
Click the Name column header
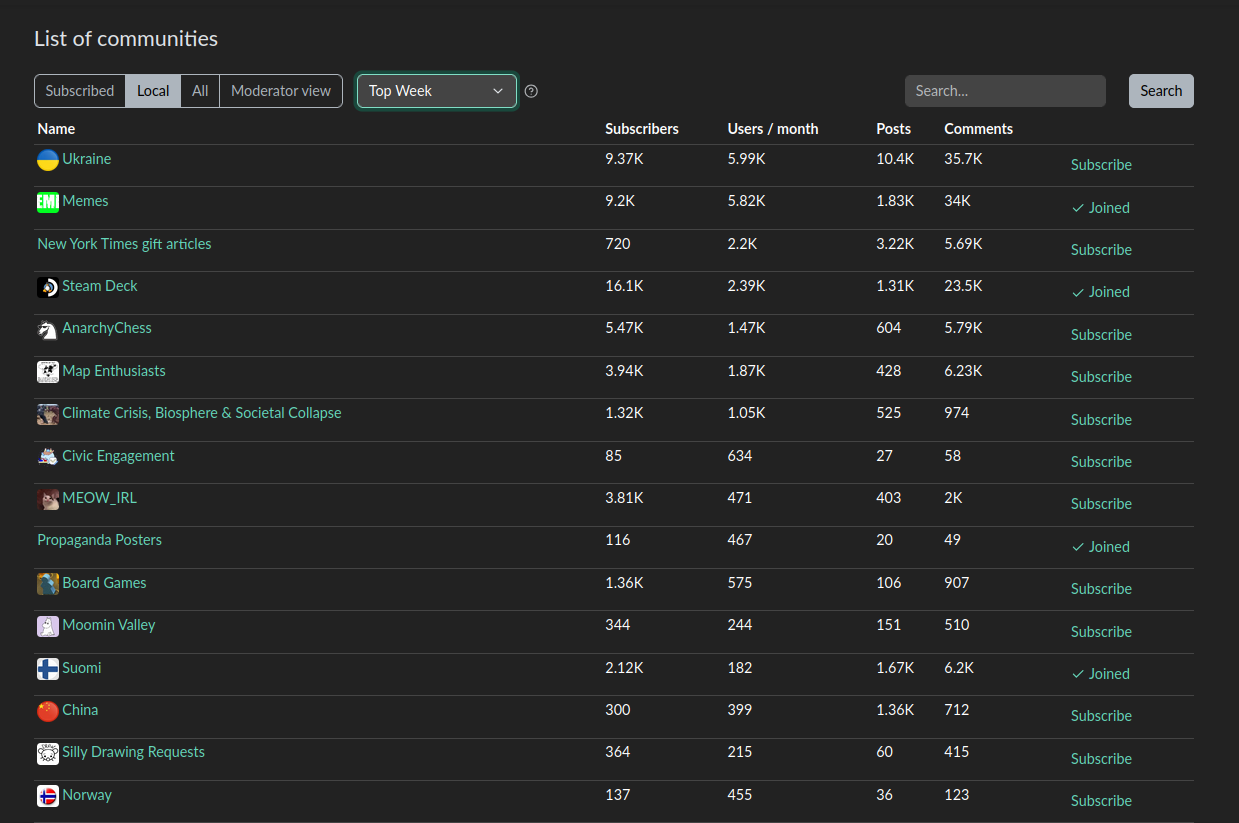pyautogui.click(x=56, y=129)
